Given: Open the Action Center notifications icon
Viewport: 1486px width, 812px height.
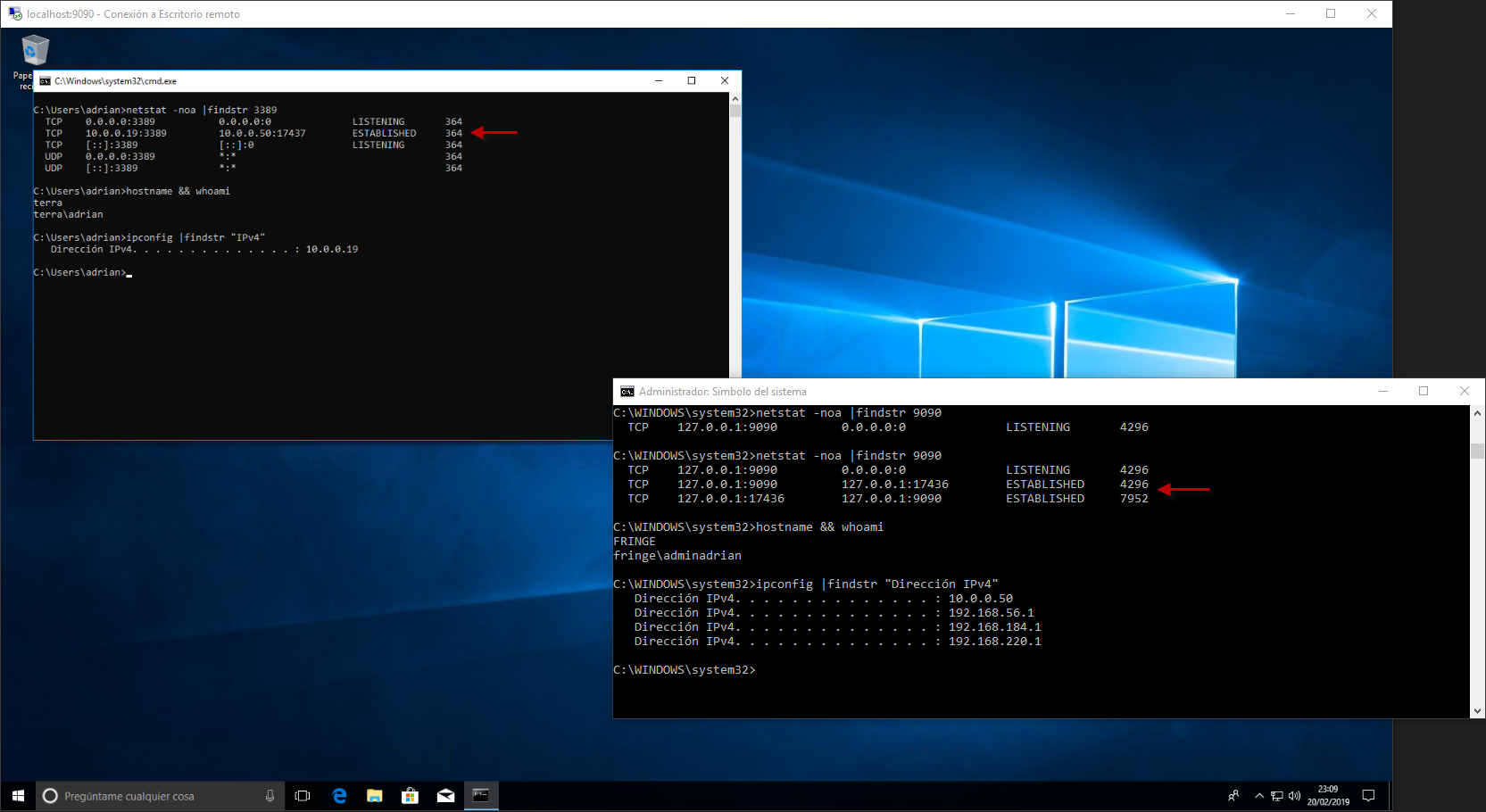Looking at the screenshot, I should pos(1368,796).
